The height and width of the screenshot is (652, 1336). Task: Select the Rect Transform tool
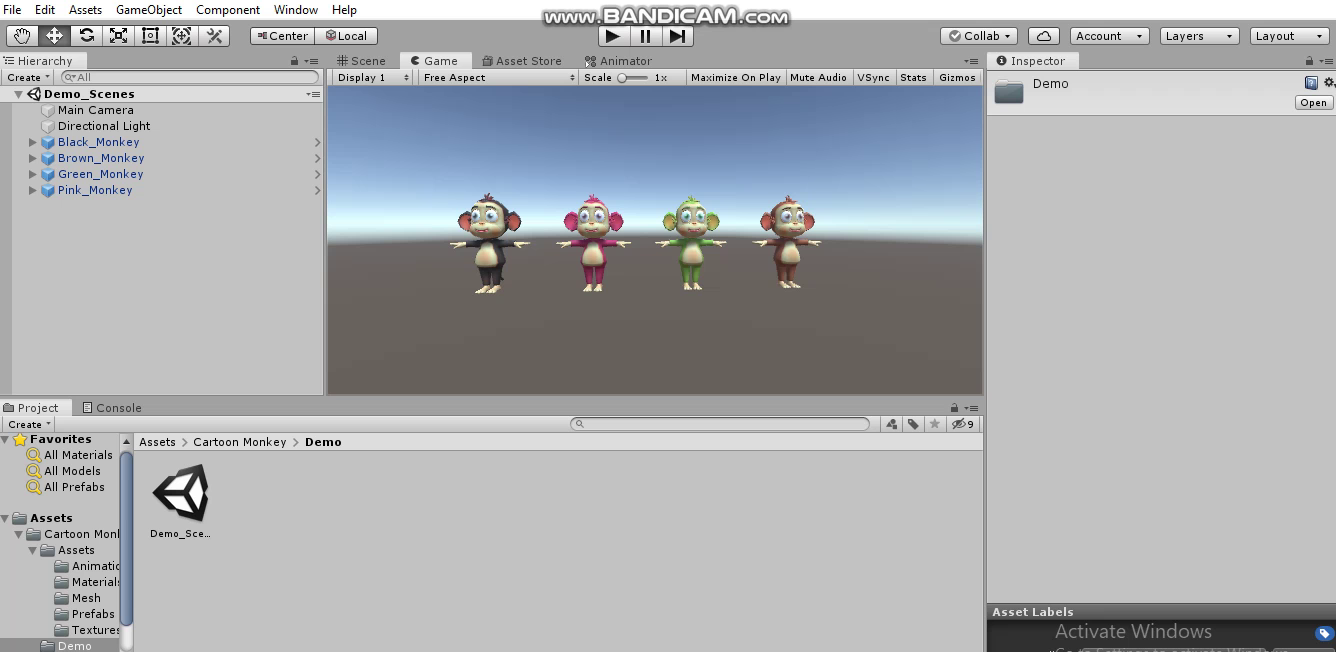(x=150, y=36)
